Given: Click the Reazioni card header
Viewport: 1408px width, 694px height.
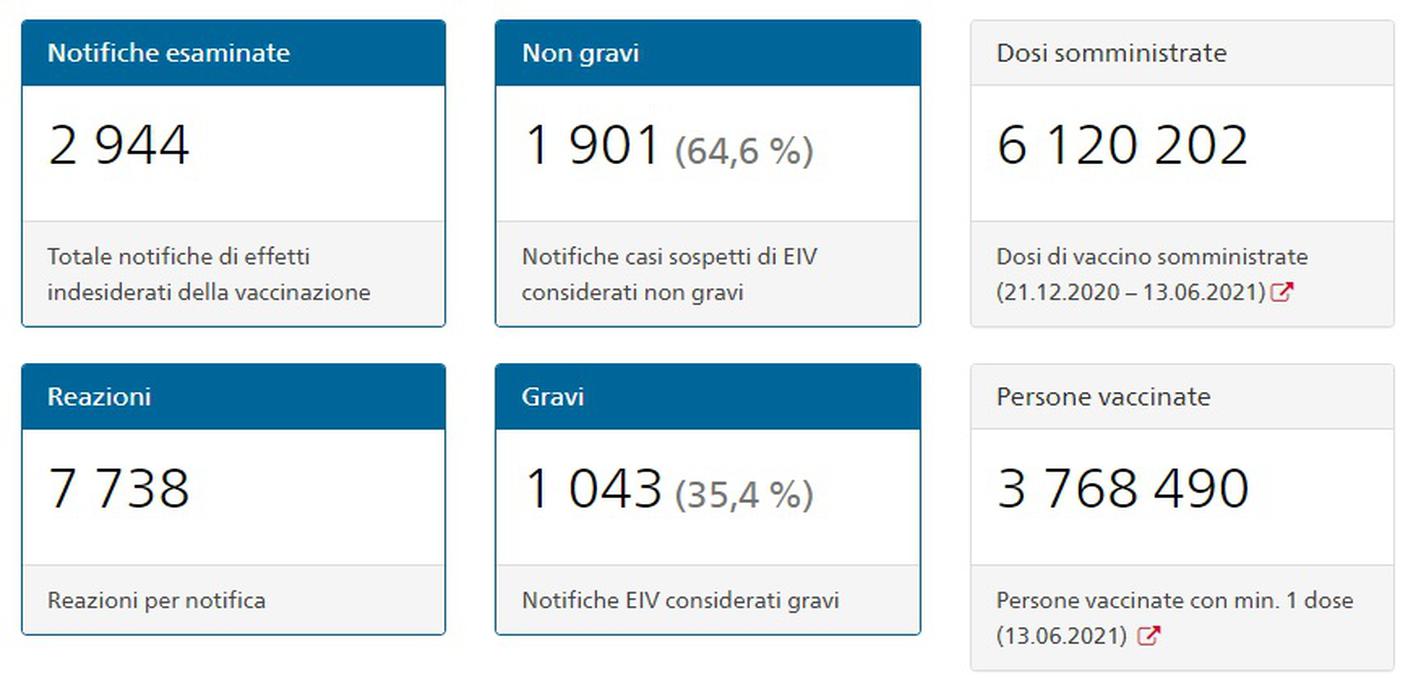Looking at the screenshot, I should [233, 397].
